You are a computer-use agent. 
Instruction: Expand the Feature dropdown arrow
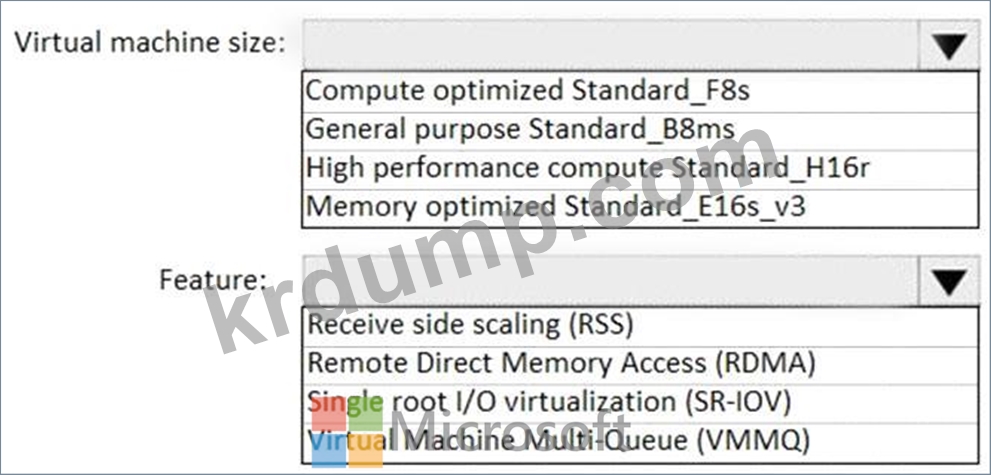tap(949, 281)
